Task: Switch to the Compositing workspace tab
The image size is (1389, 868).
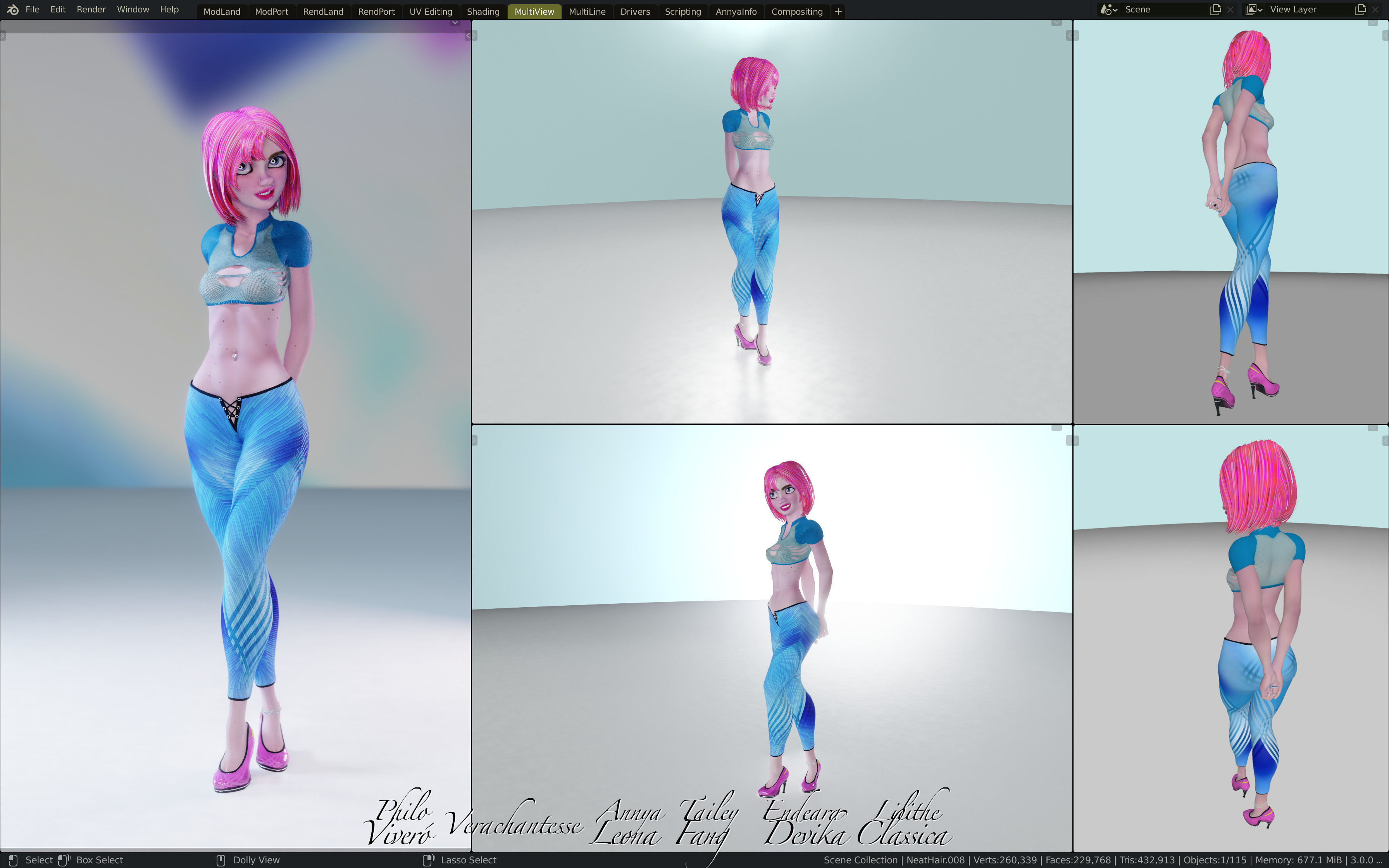Action: 797,12
